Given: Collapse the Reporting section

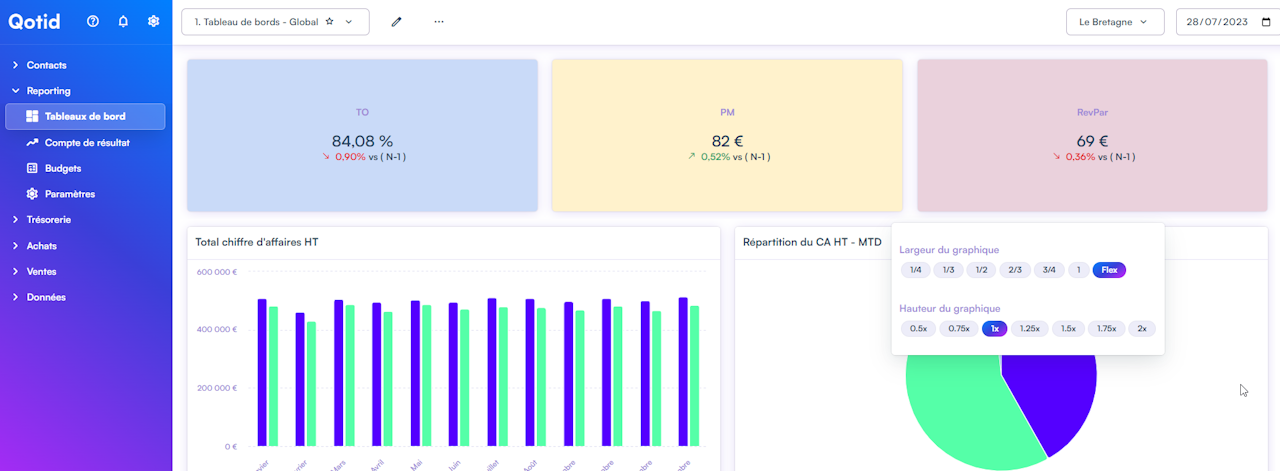Looking at the screenshot, I should (x=48, y=91).
